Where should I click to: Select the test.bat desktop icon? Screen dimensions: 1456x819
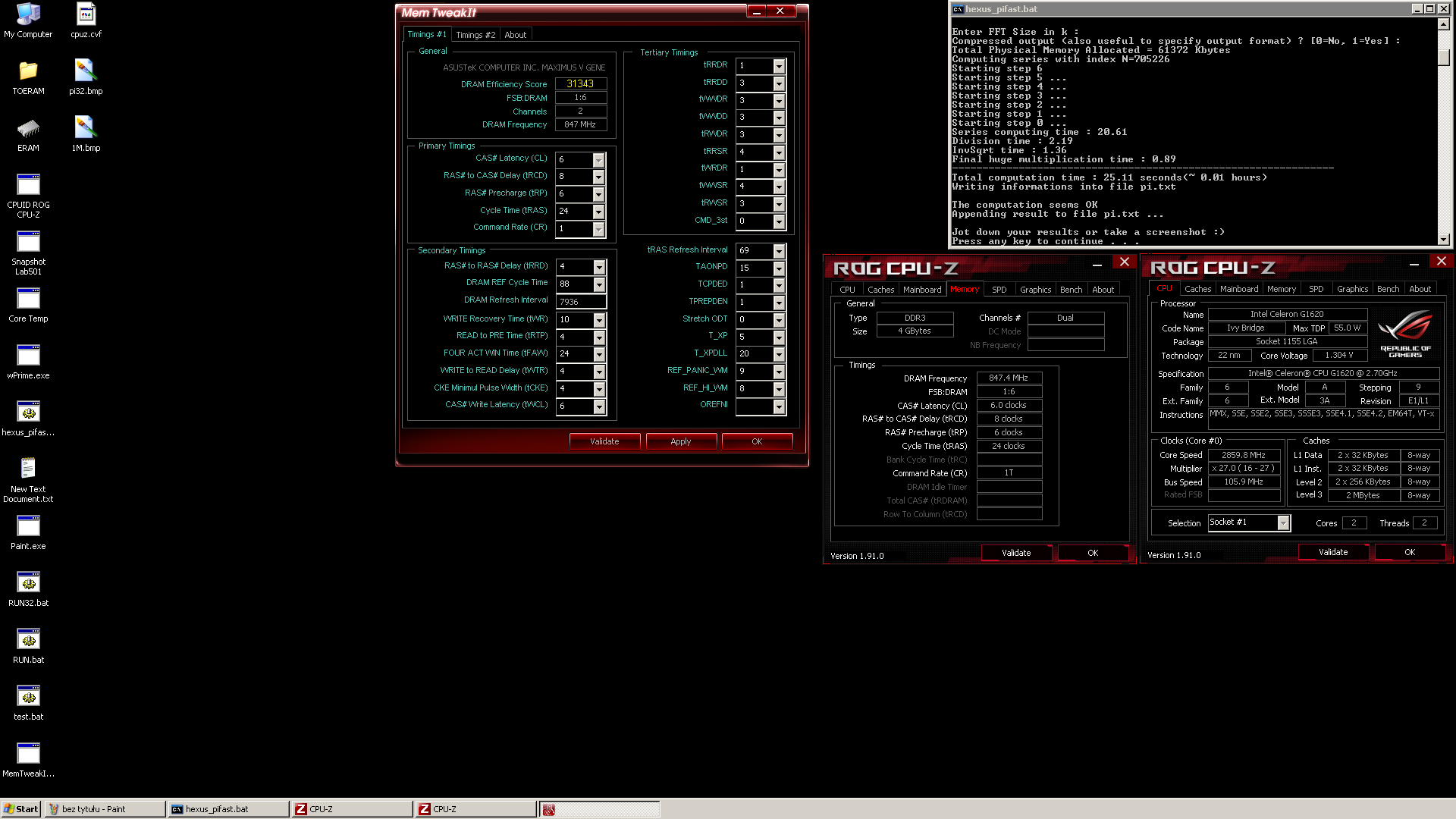tap(28, 703)
